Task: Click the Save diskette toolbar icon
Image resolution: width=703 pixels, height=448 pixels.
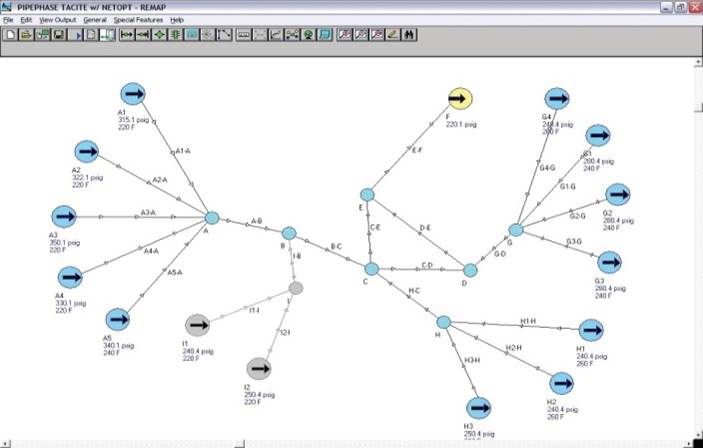Action: point(59,35)
